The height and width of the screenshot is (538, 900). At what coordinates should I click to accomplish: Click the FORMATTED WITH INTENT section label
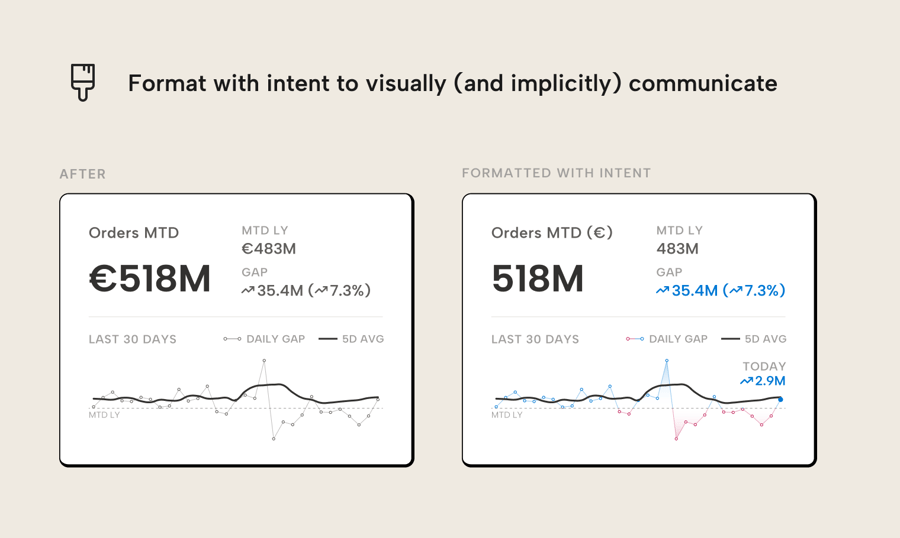pos(556,173)
